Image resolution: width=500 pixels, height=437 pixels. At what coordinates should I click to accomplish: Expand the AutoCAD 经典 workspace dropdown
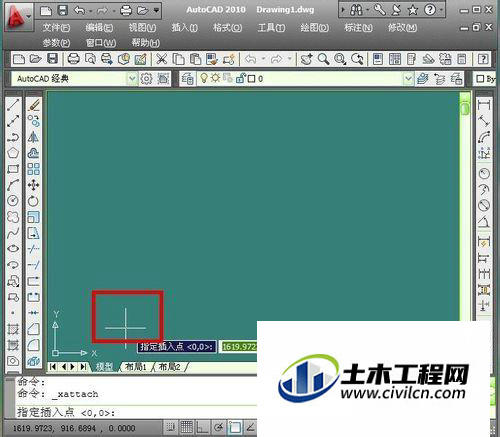coord(132,79)
